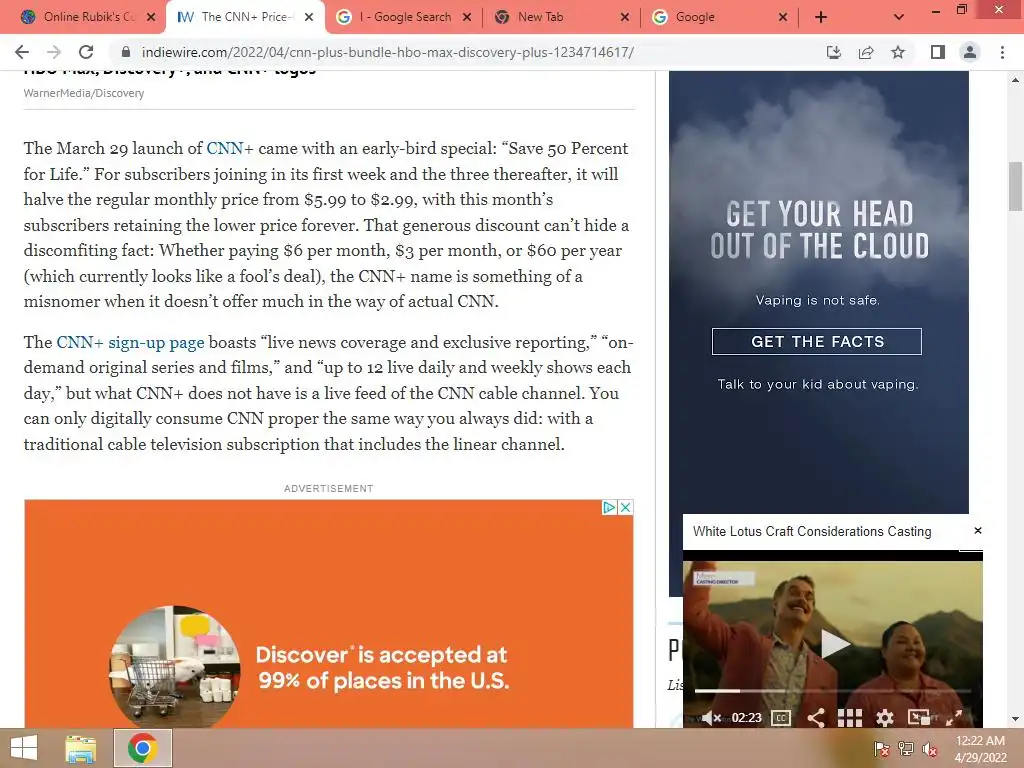Reload the indiewire page
Image resolution: width=1024 pixels, height=768 pixels.
click(x=86, y=52)
